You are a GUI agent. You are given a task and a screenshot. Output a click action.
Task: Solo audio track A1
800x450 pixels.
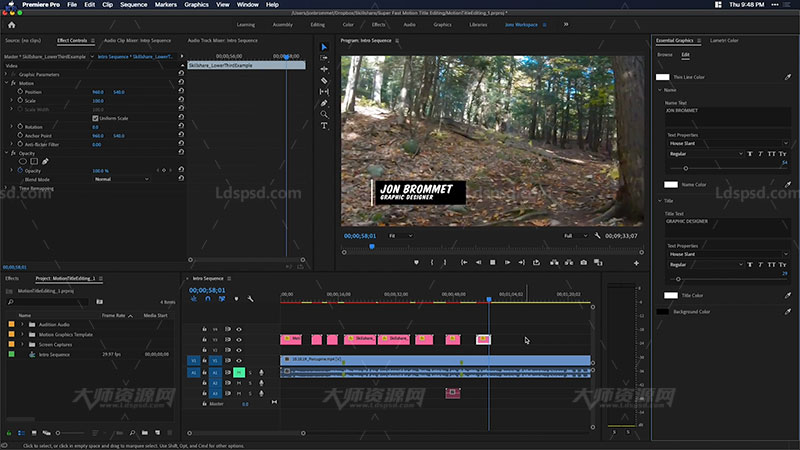(250, 372)
